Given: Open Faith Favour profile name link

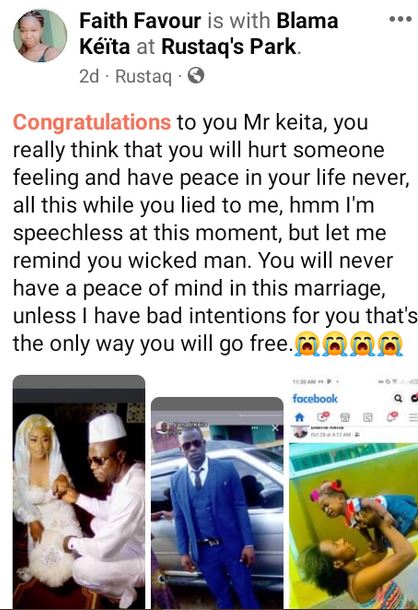Looking at the screenshot, I should 140,21.
